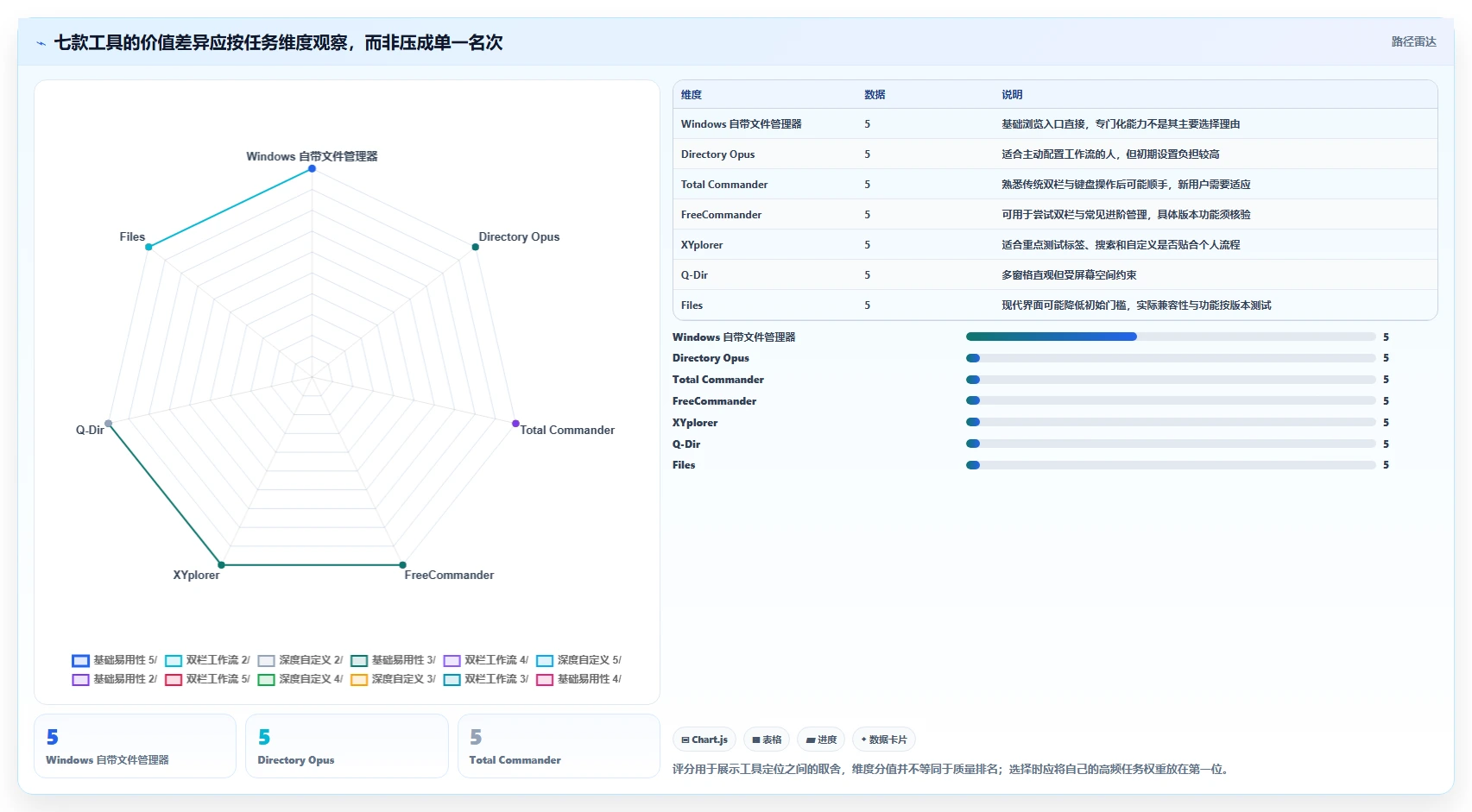The image size is (1472, 812).
Task: Toggle the 深度自定义 5/ legend entry
Action: (x=578, y=660)
